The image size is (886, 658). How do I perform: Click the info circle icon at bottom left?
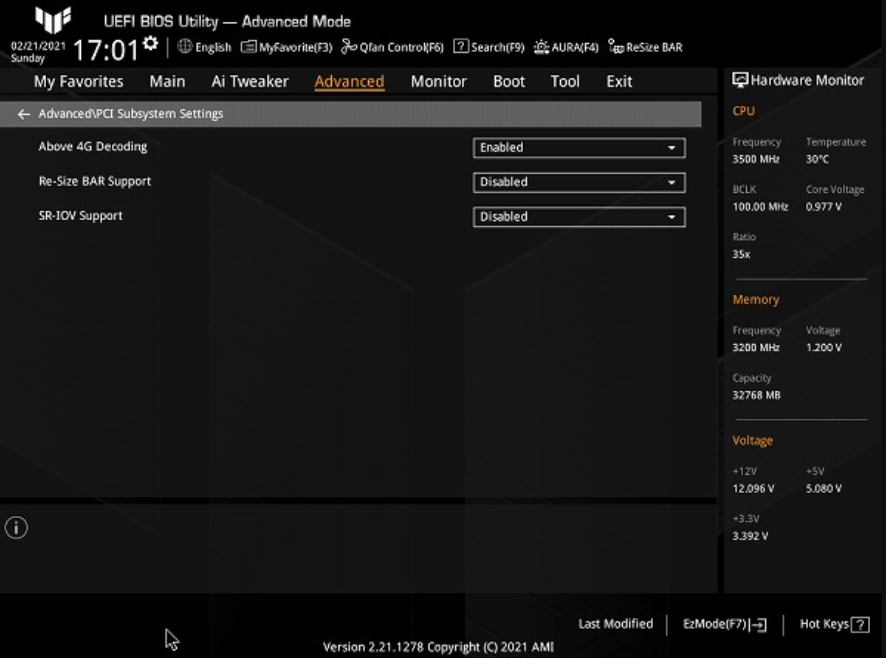[16, 528]
